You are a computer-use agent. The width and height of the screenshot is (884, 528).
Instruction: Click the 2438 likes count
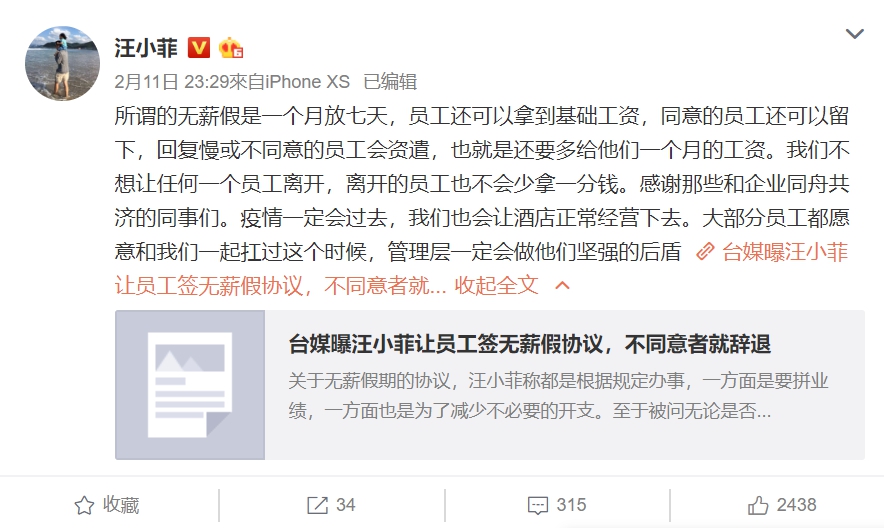[797, 505]
